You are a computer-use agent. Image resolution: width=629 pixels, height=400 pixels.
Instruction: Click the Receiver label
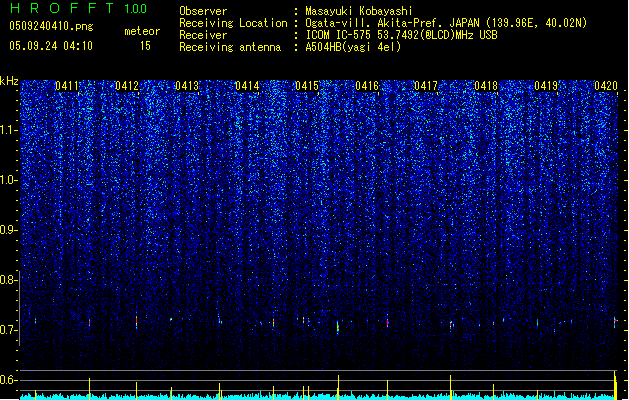click(x=203, y=35)
